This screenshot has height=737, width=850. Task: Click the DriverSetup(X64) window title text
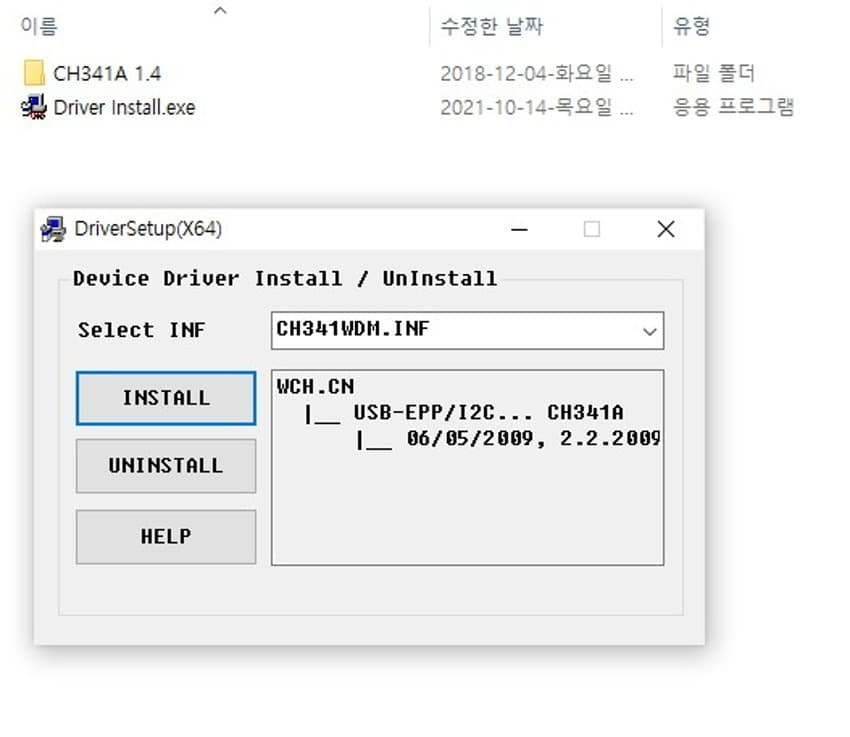tap(148, 229)
